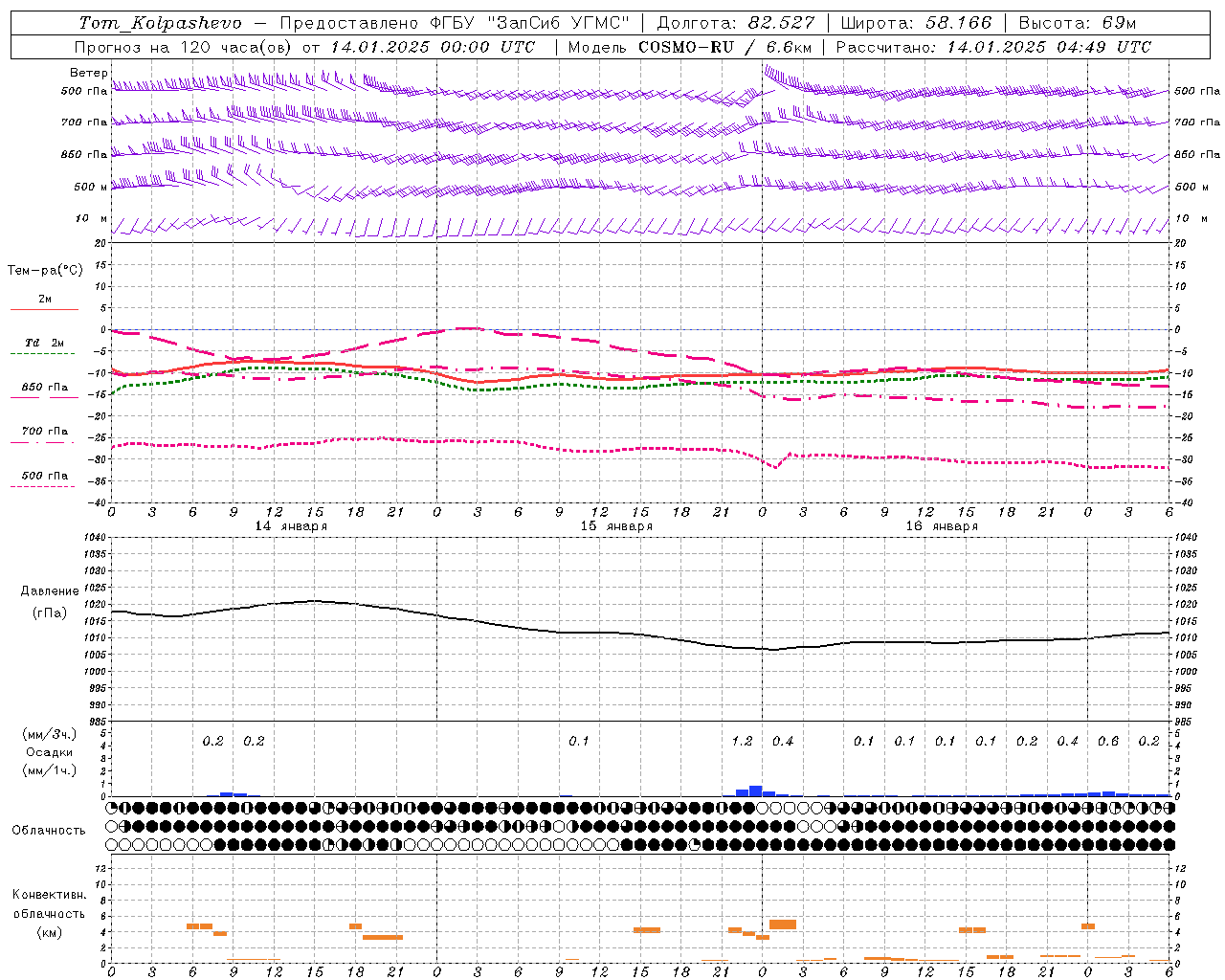Click the Тем-ра(°C) axis label
The image size is (1225, 980).
45,271
